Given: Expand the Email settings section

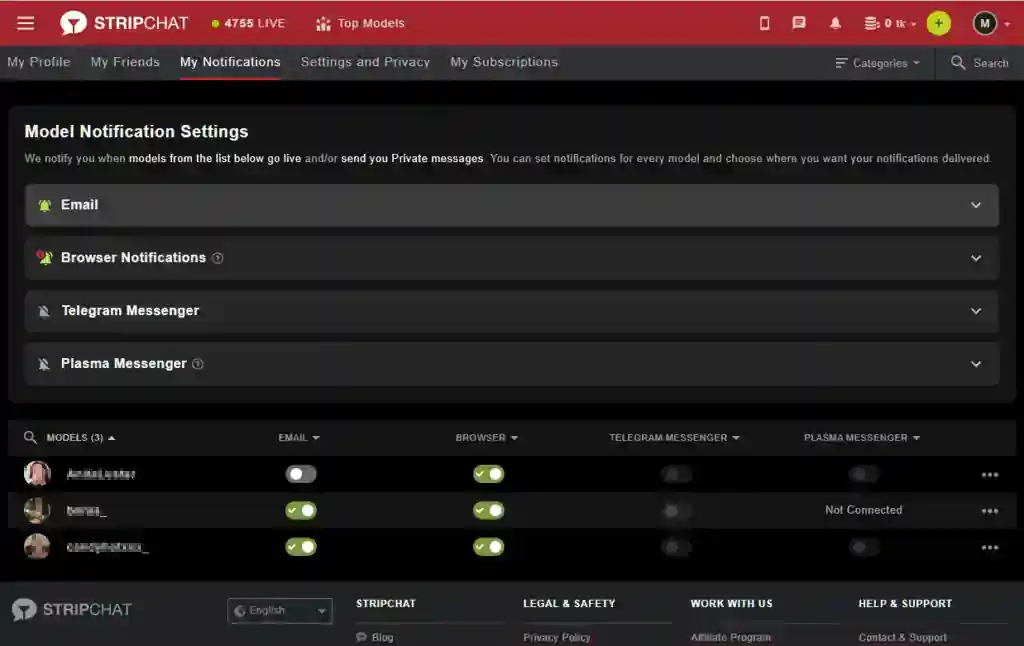Looking at the screenshot, I should [x=511, y=205].
